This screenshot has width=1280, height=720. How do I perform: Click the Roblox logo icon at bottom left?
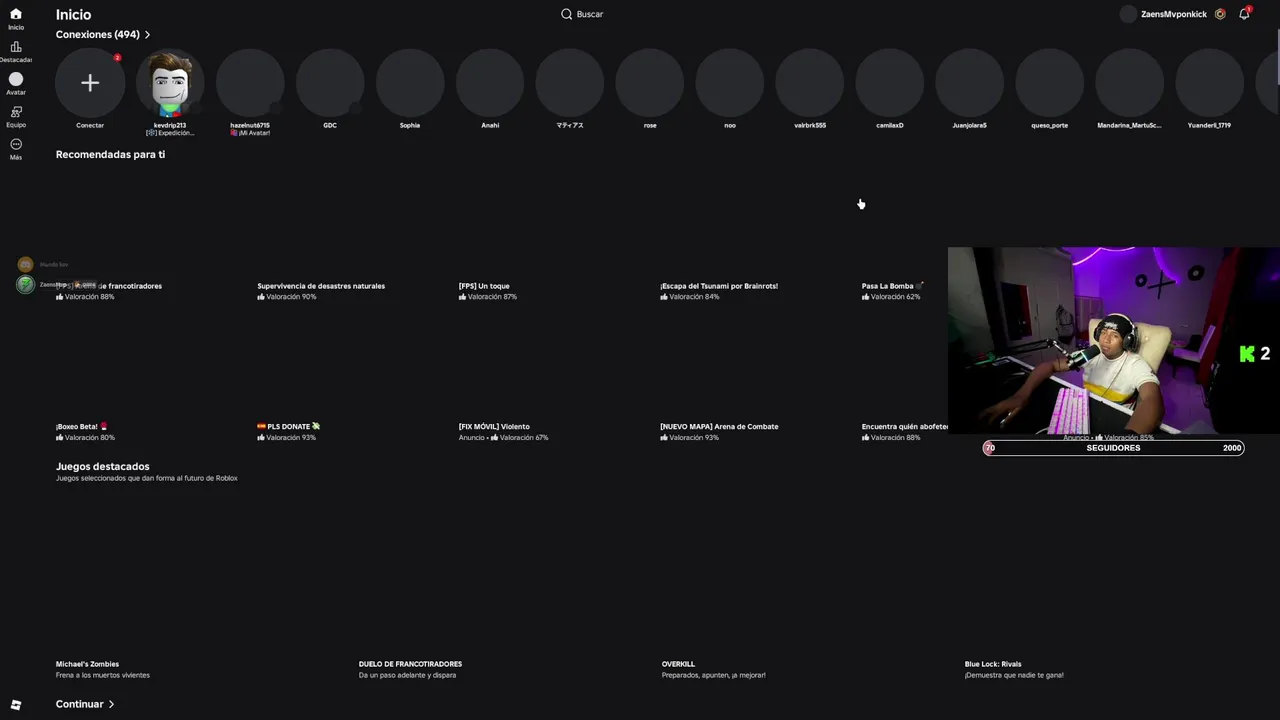(16, 705)
